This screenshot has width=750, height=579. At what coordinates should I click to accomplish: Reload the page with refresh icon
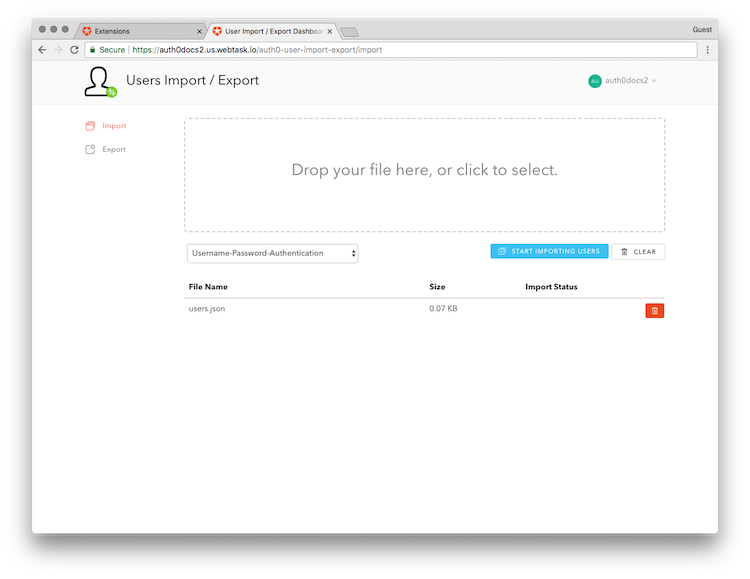pyautogui.click(x=74, y=50)
